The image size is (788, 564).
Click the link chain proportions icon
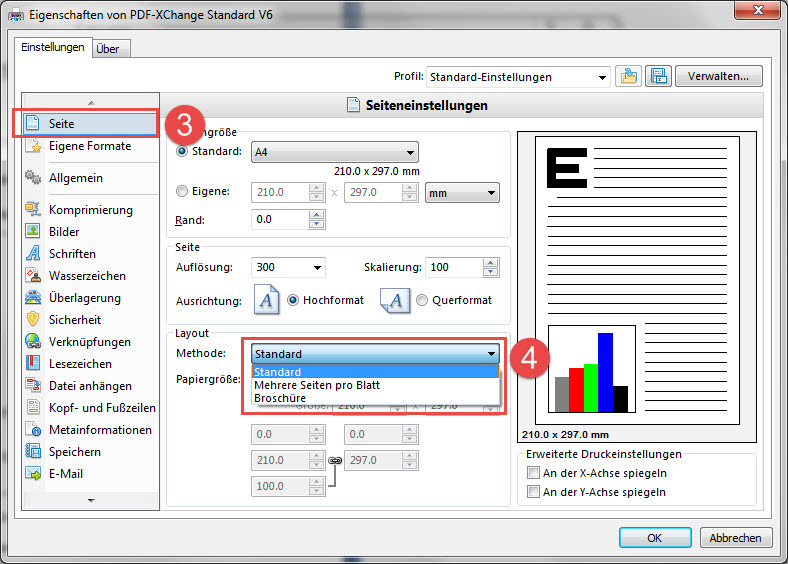point(335,460)
